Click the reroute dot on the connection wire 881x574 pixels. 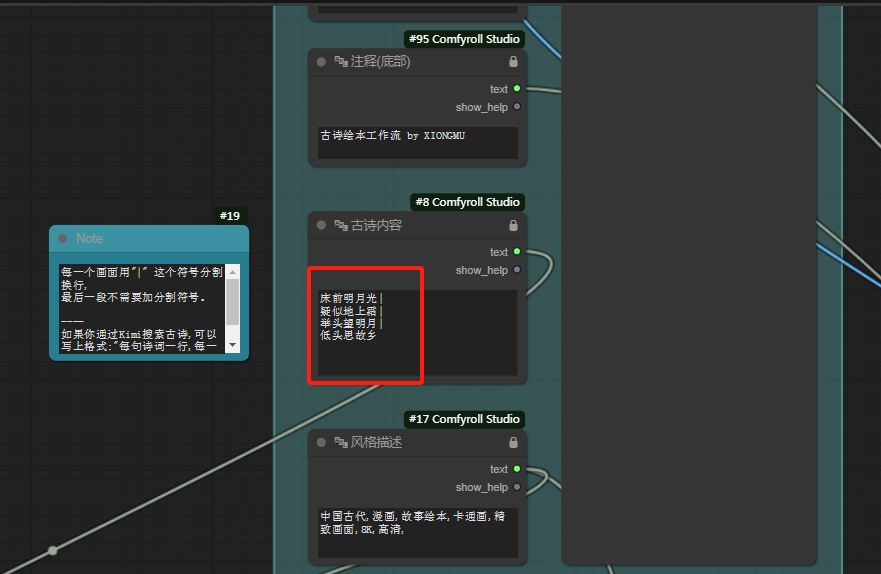point(52,550)
